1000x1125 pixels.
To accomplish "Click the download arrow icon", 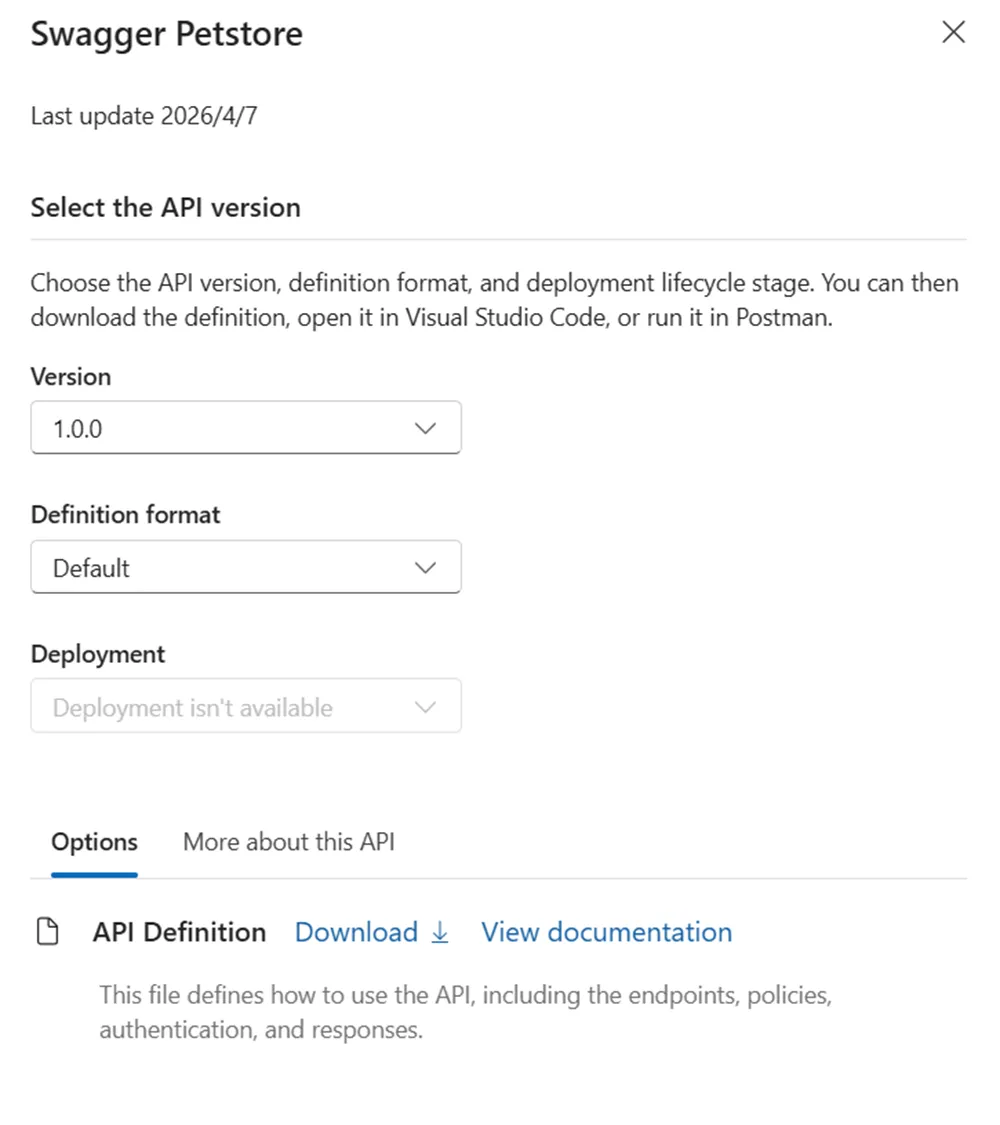I will tap(440, 932).
